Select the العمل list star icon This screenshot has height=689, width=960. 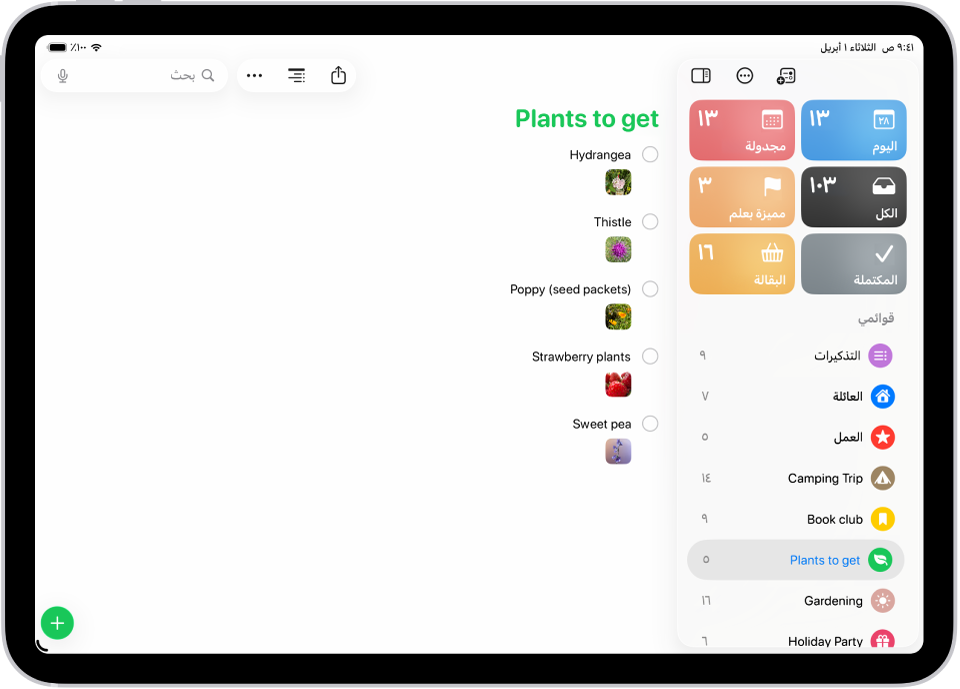tap(882, 437)
